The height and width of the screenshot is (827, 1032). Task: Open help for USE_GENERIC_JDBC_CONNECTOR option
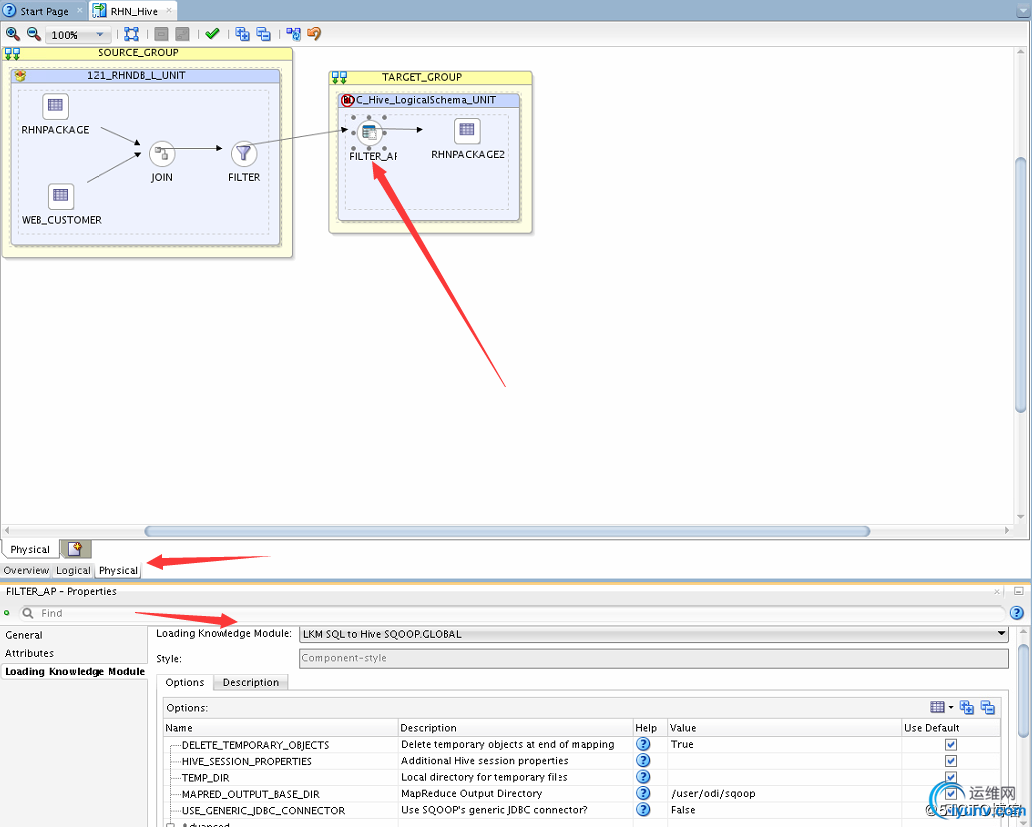(643, 810)
